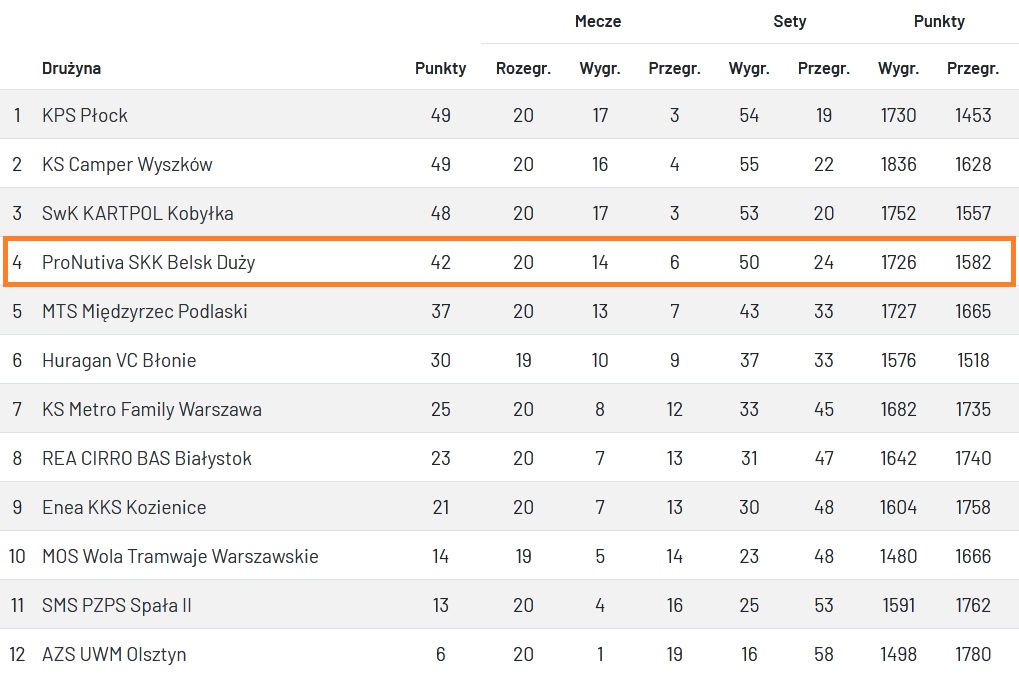Select AZS UWM Olsztyn team
Image resolution: width=1019 pixels, height=681 pixels.
(x=114, y=654)
